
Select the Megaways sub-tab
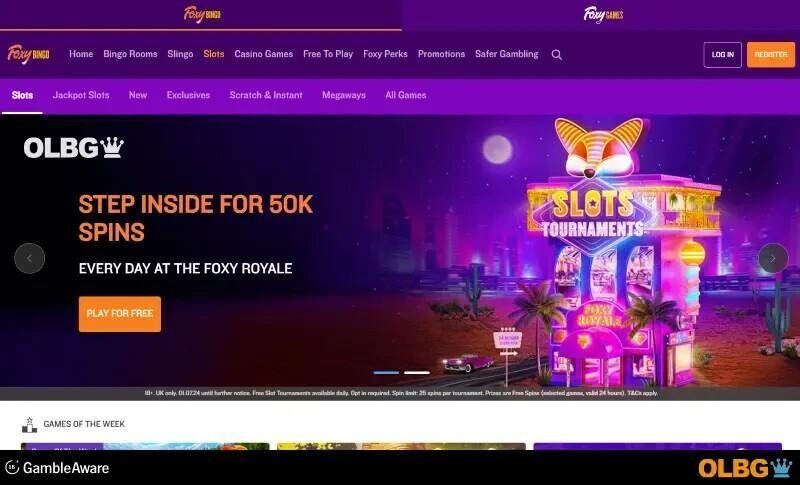(x=344, y=95)
